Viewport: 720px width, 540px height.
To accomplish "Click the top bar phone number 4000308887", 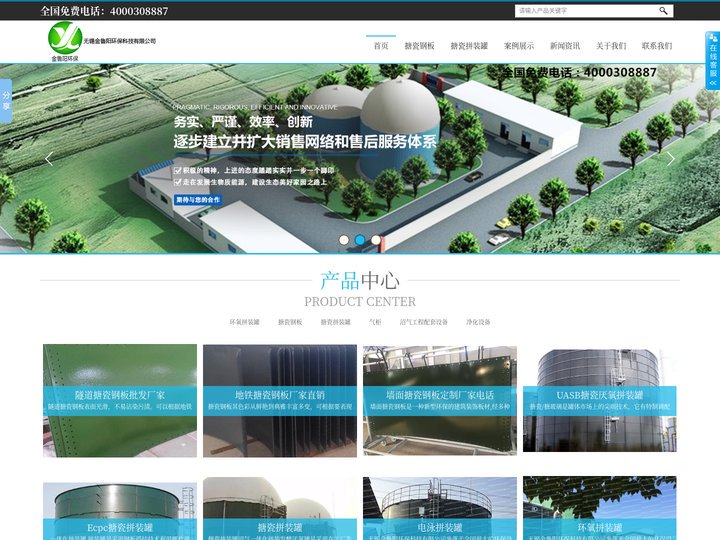I will coord(139,11).
